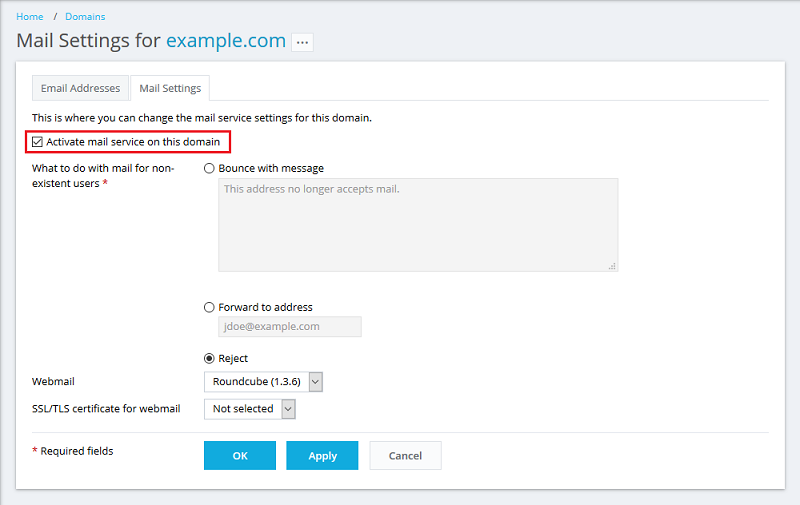Follow the example.com link in title
The width and height of the screenshot is (800, 505).
(x=225, y=41)
